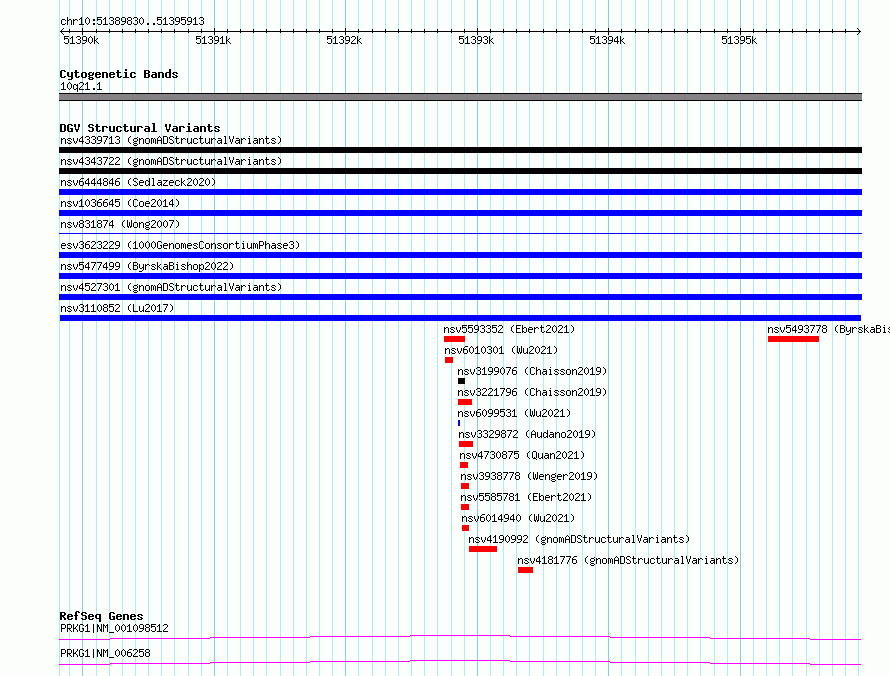Select nsv5593352 Ebert2021 label
This screenshot has height=676, width=890.
click(509, 329)
